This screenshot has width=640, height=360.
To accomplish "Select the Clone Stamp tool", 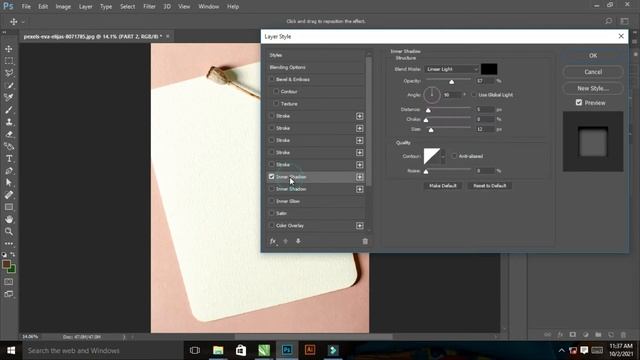I will point(9,122).
